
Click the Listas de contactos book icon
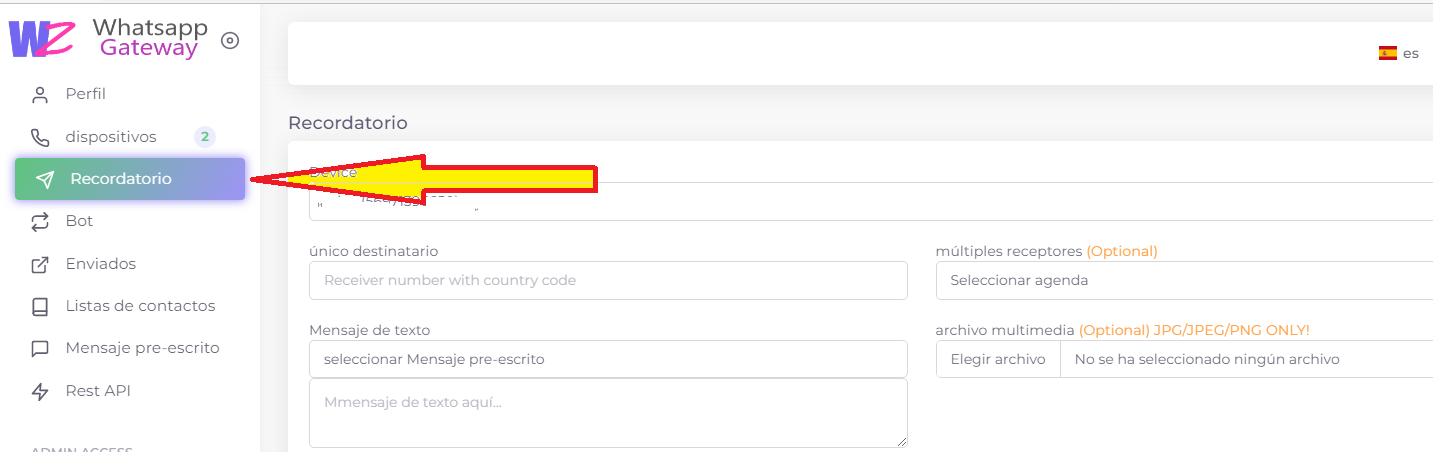(x=40, y=307)
